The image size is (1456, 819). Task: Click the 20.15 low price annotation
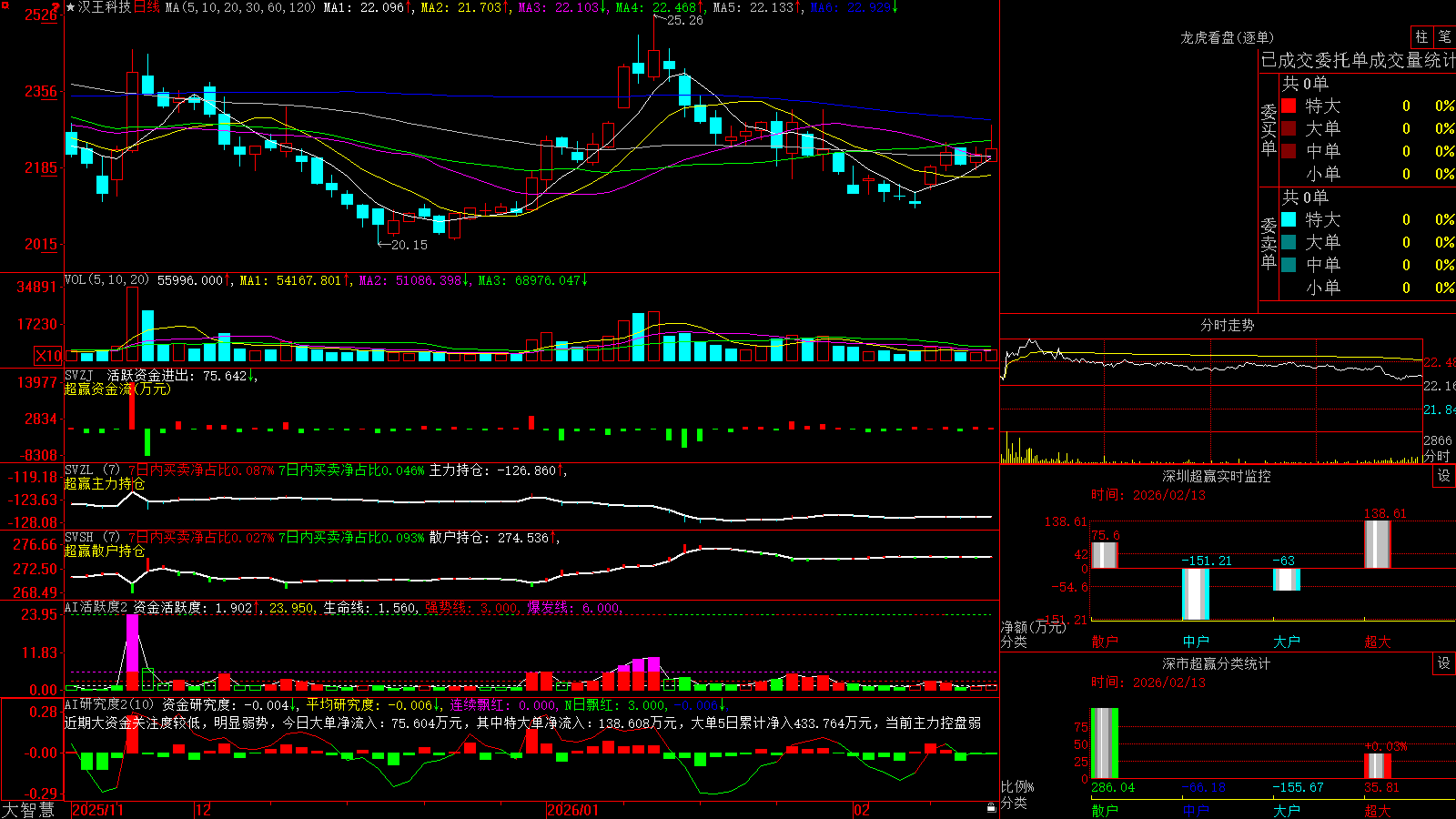409,245
